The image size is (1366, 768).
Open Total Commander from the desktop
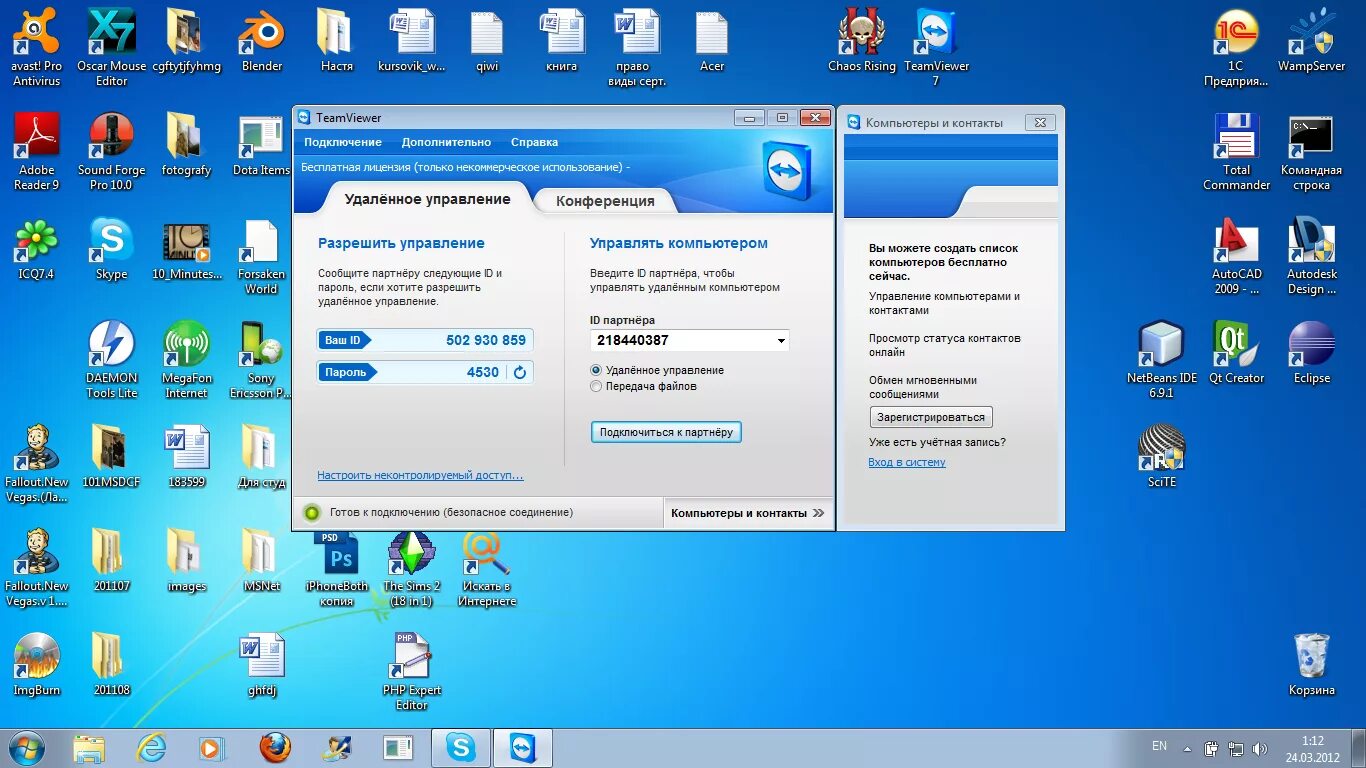(x=1236, y=151)
